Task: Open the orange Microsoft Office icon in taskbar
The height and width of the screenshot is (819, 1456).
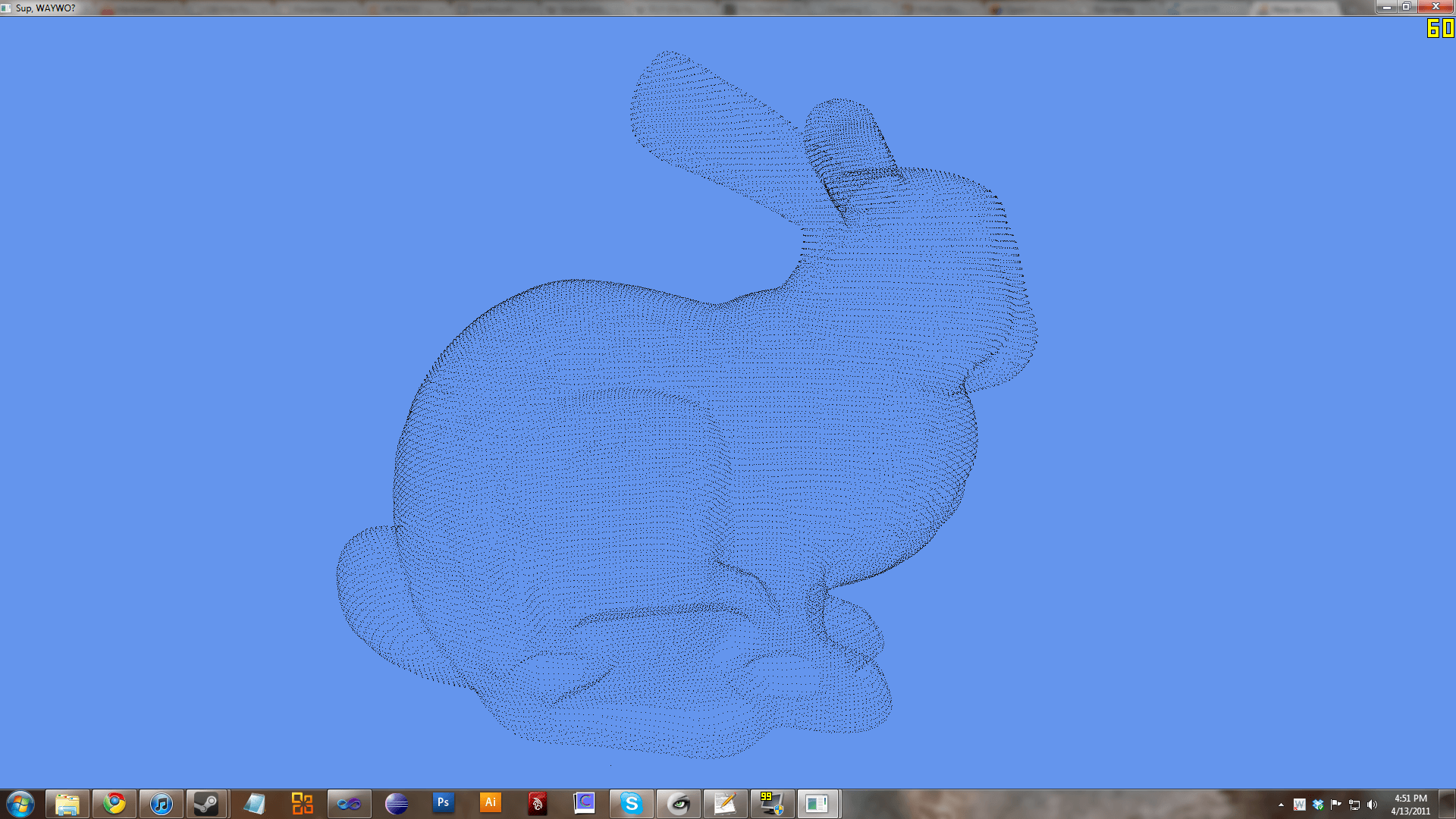Action: 302,804
